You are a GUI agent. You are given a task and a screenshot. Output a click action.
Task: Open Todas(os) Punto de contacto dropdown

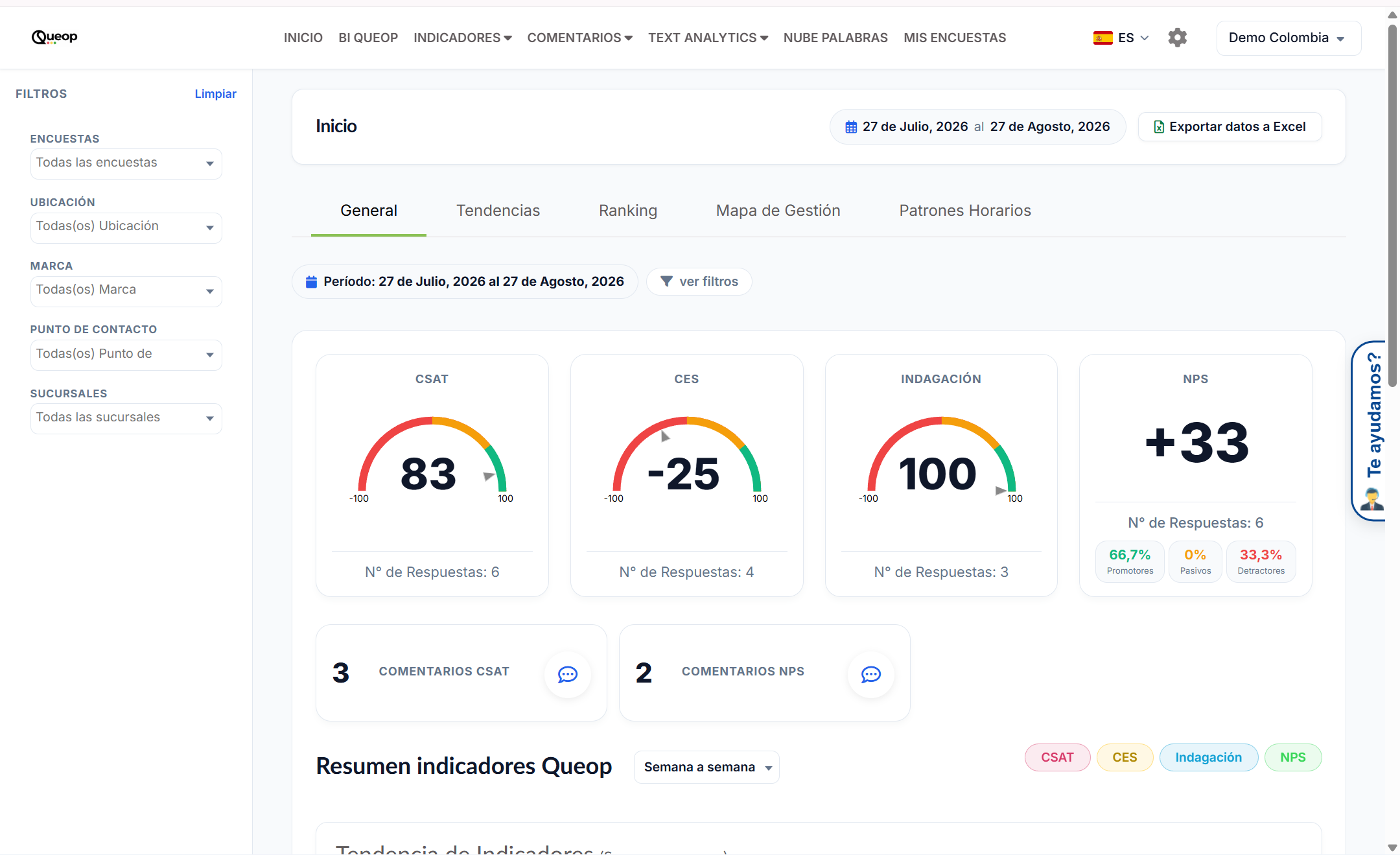[126, 355]
